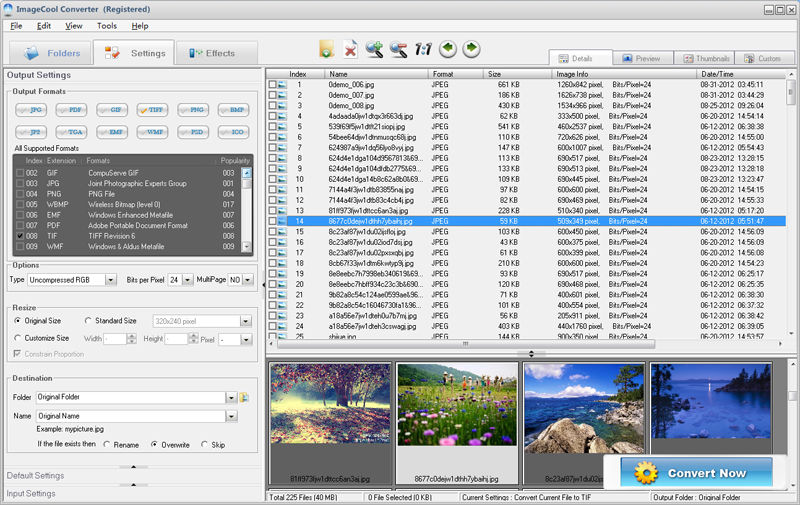Click the 1:1 actual size icon
This screenshot has height=505, width=800.
(423, 49)
